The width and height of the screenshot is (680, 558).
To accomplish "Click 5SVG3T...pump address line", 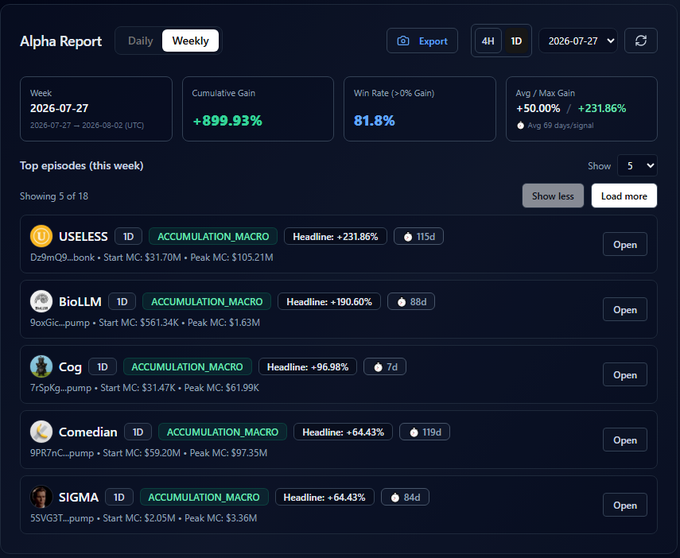I will [x=144, y=518].
